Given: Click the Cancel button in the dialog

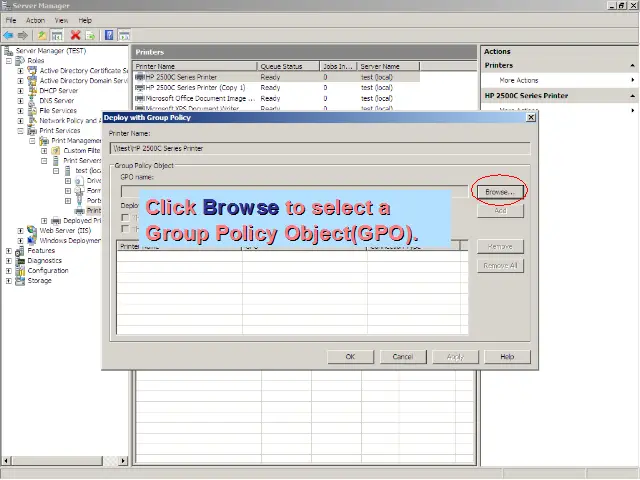Looking at the screenshot, I should tap(403, 357).
